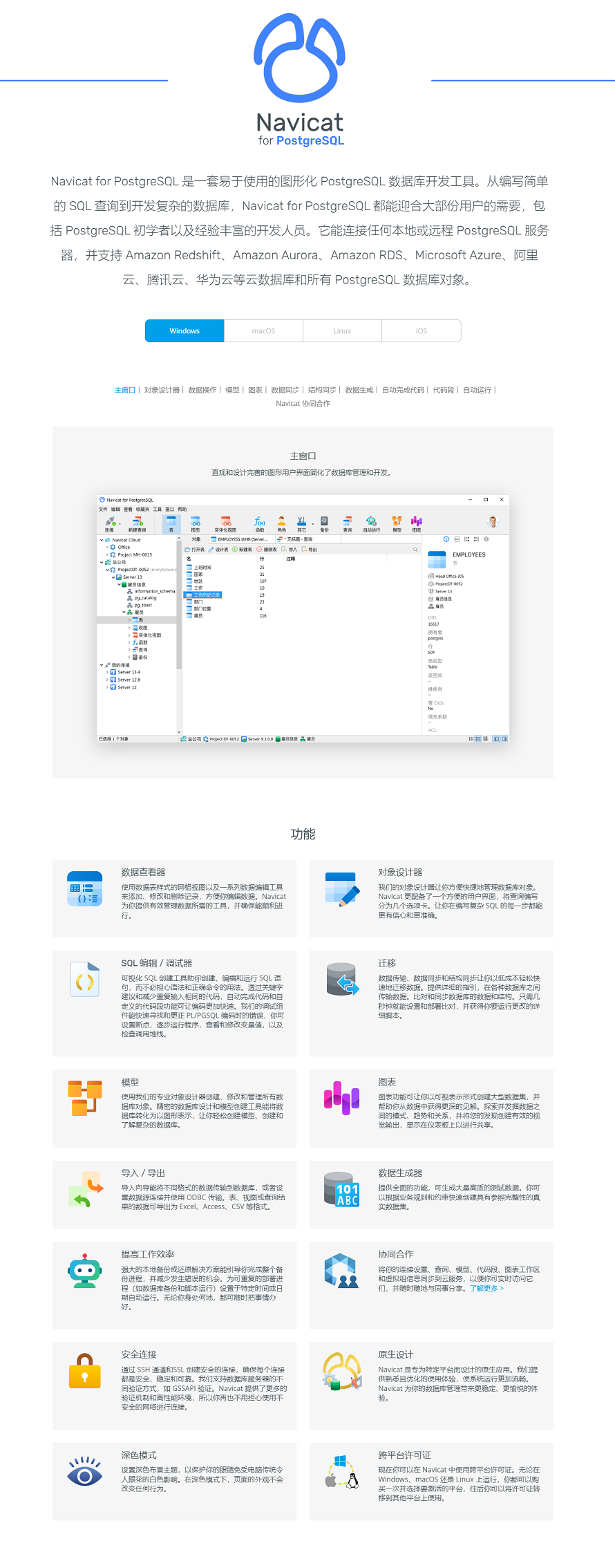Follow the 了解更多 > link
The width and height of the screenshot is (615, 1568).
click(486, 1288)
